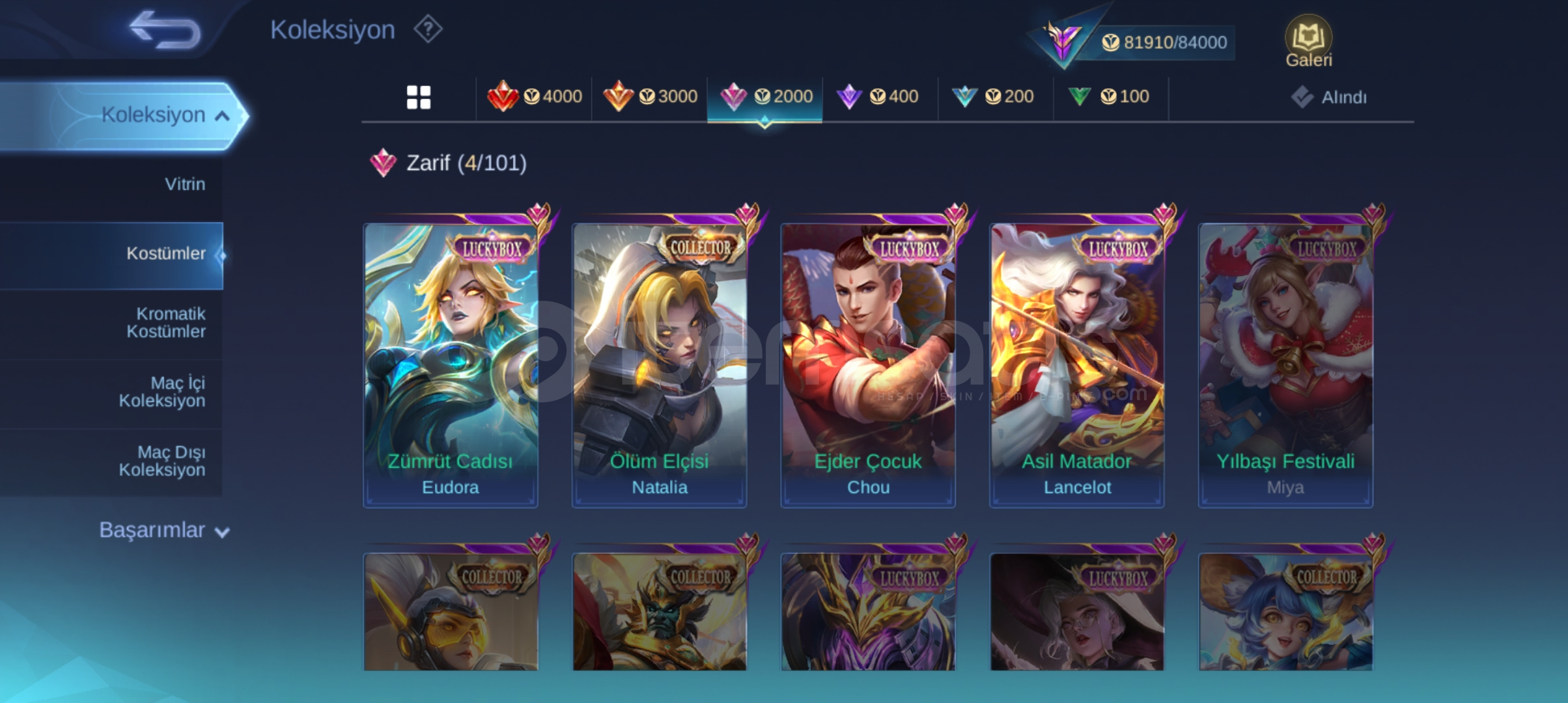
Task: Click the back arrow icon
Action: (165, 30)
